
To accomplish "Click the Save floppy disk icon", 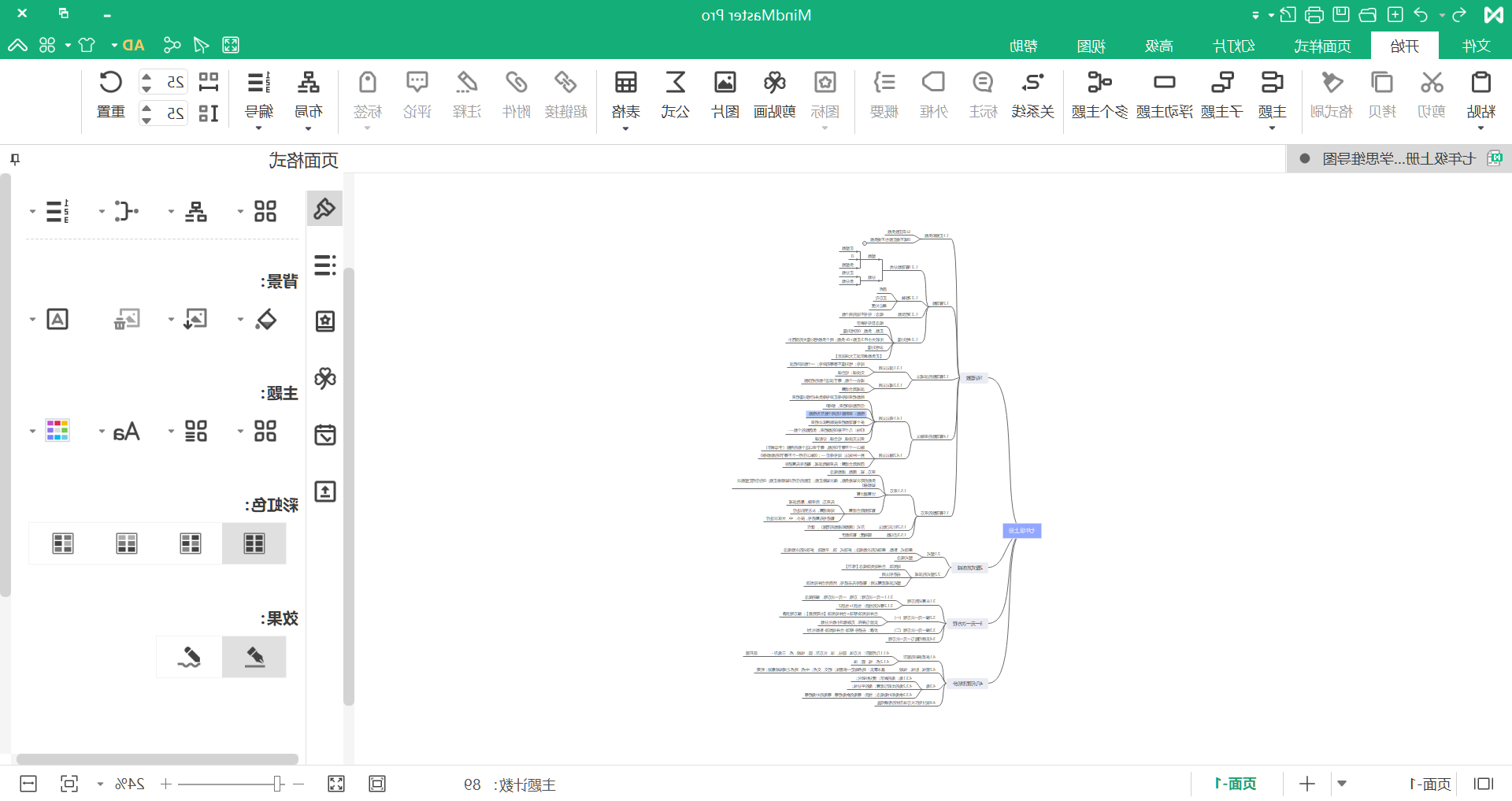I will pos(1341,15).
